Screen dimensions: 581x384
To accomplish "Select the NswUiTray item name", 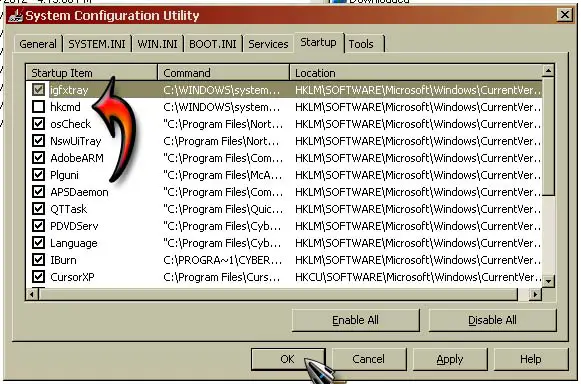I will 76,141.
